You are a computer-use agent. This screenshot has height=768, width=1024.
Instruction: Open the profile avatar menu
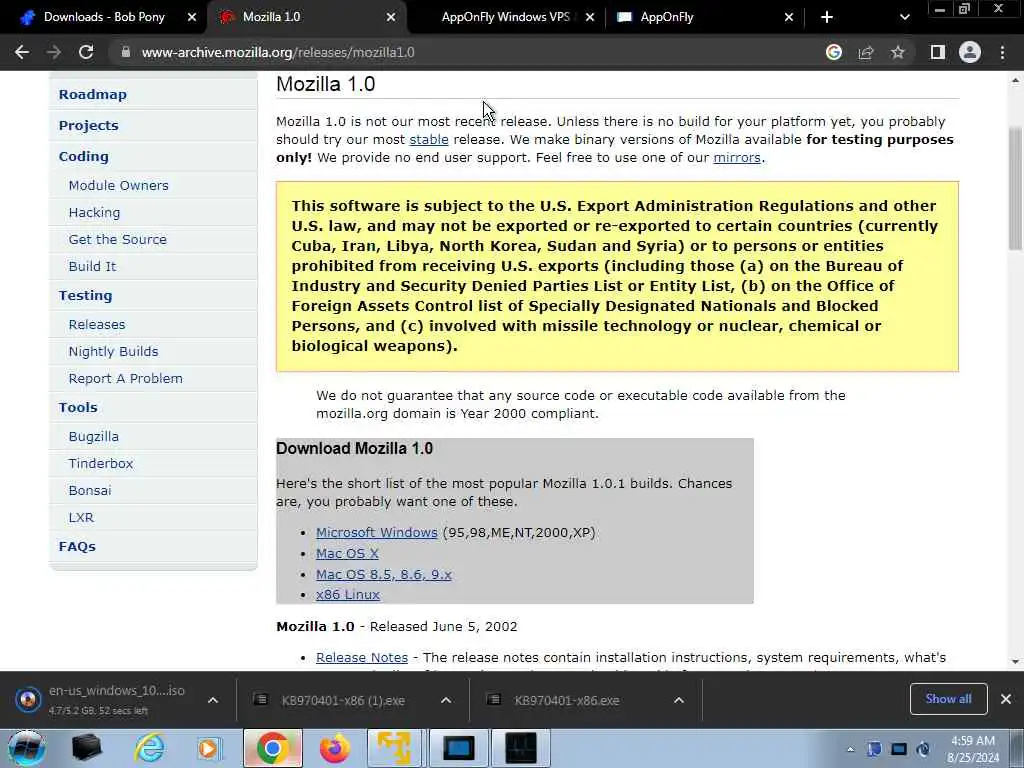(x=970, y=52)
